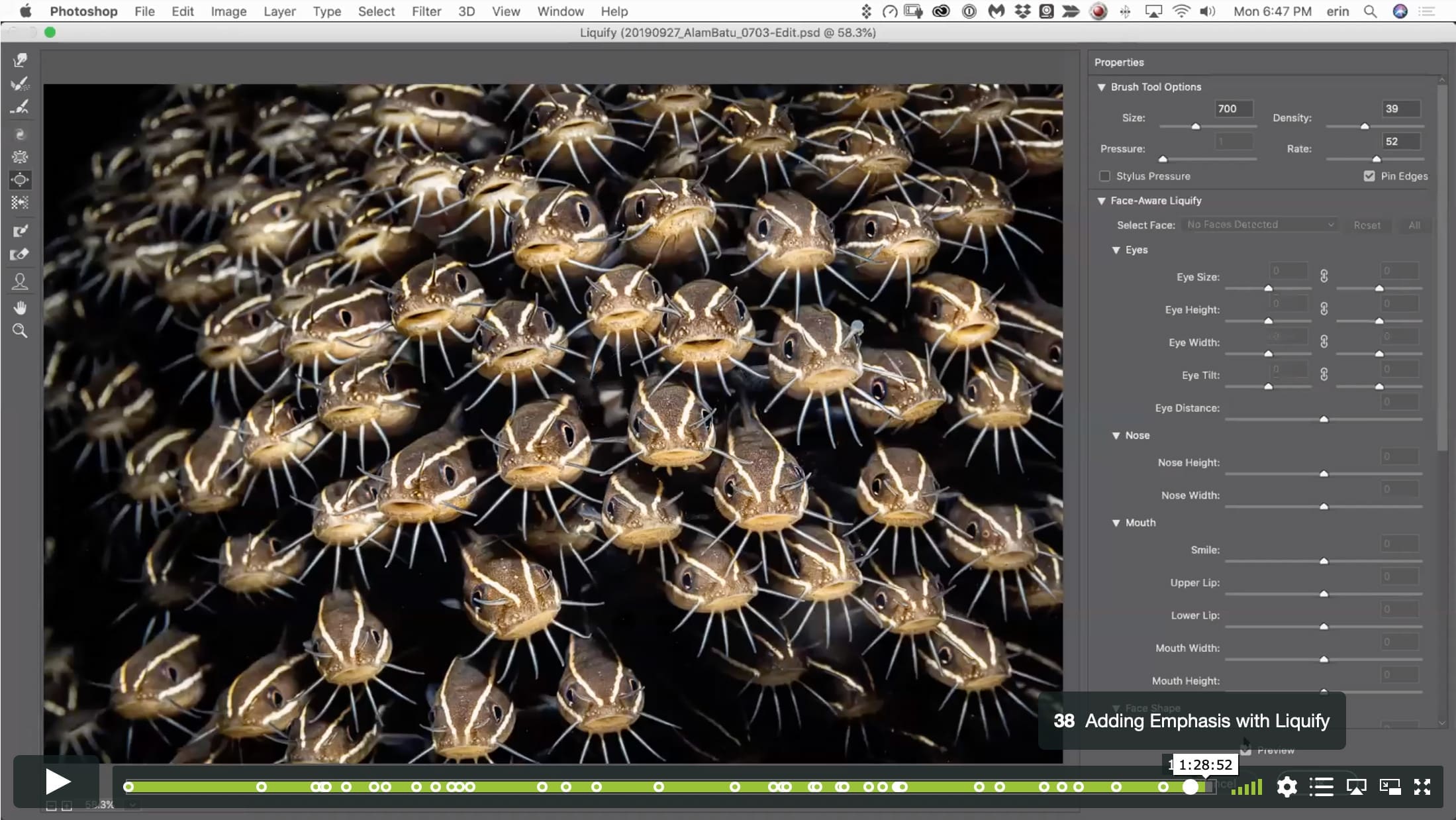Enable the Stylus Pressure checkbox

click(1104, 176)
